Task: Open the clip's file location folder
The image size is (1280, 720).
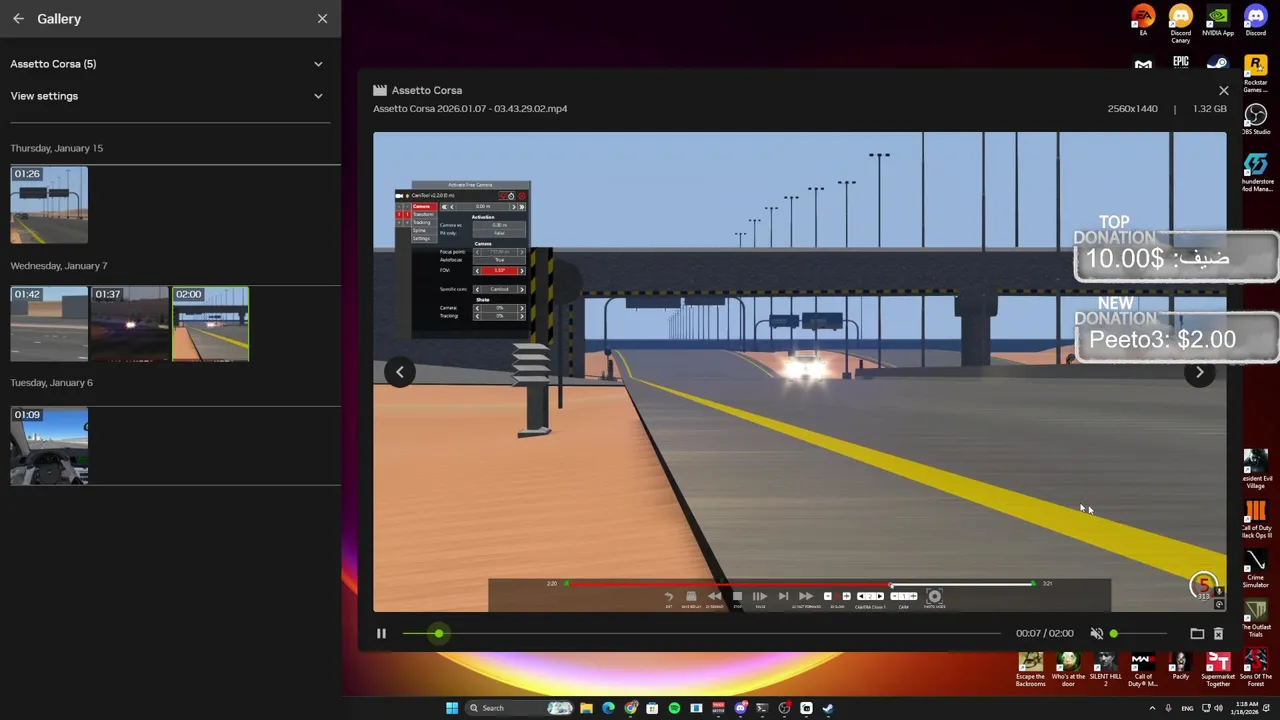Action: tap(1197, 634)
